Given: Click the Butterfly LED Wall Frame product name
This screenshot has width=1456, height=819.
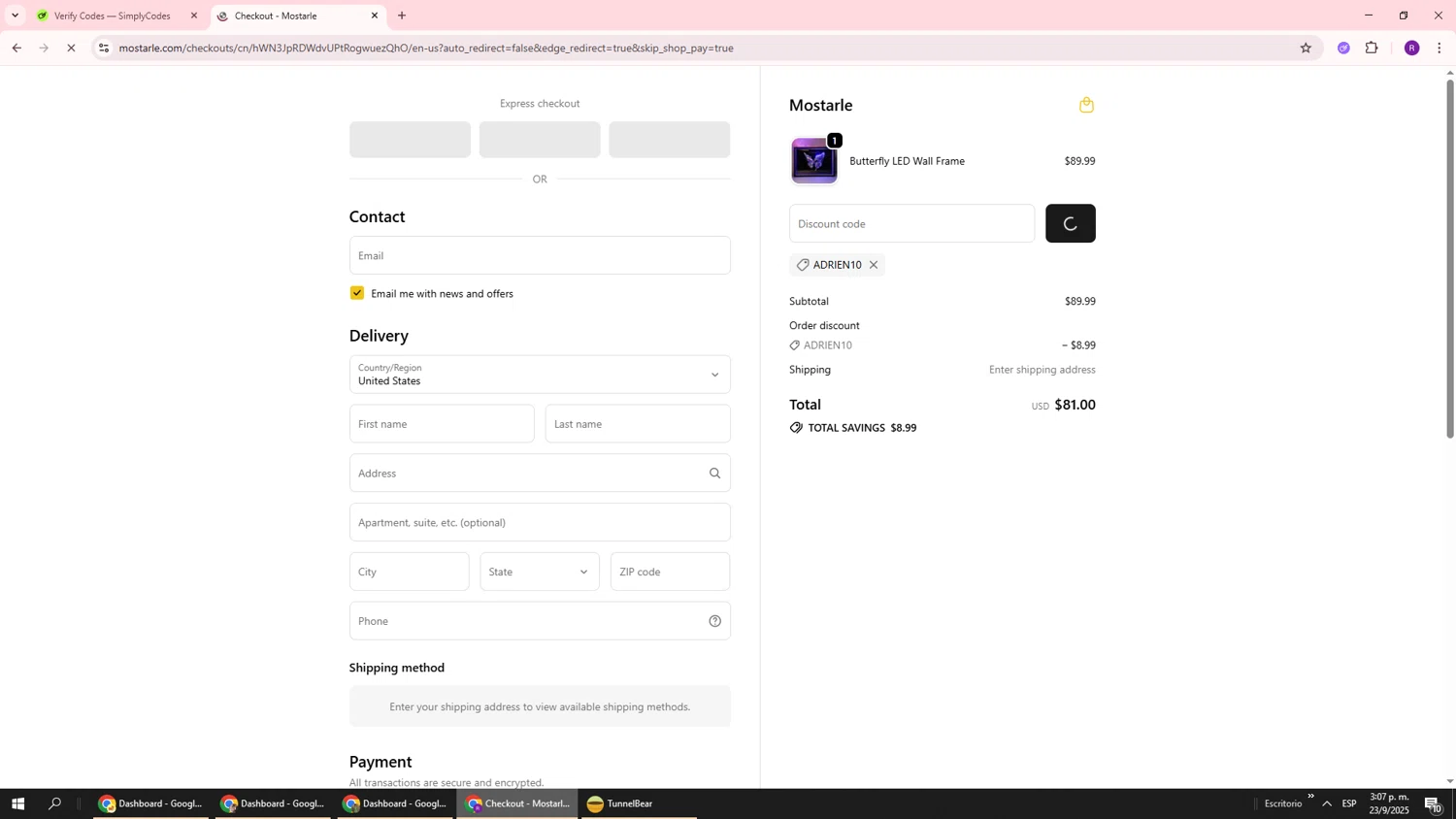Looking at the screenshot, I should pos(907,161).
